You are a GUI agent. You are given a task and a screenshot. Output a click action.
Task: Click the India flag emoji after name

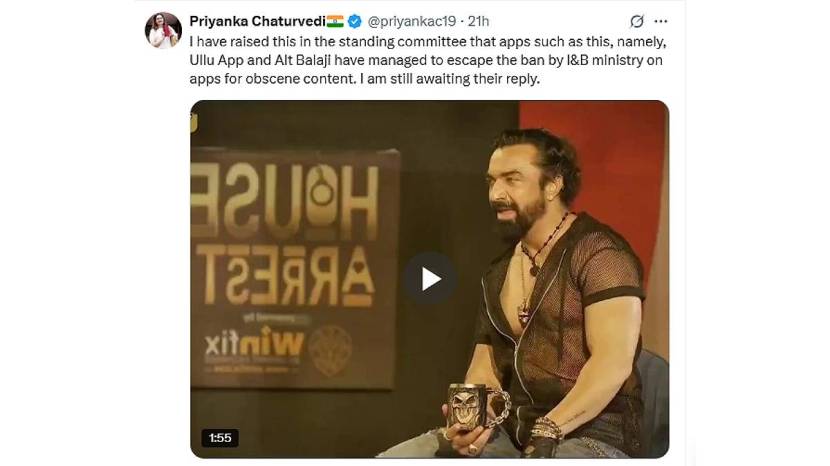pos(335,21)
